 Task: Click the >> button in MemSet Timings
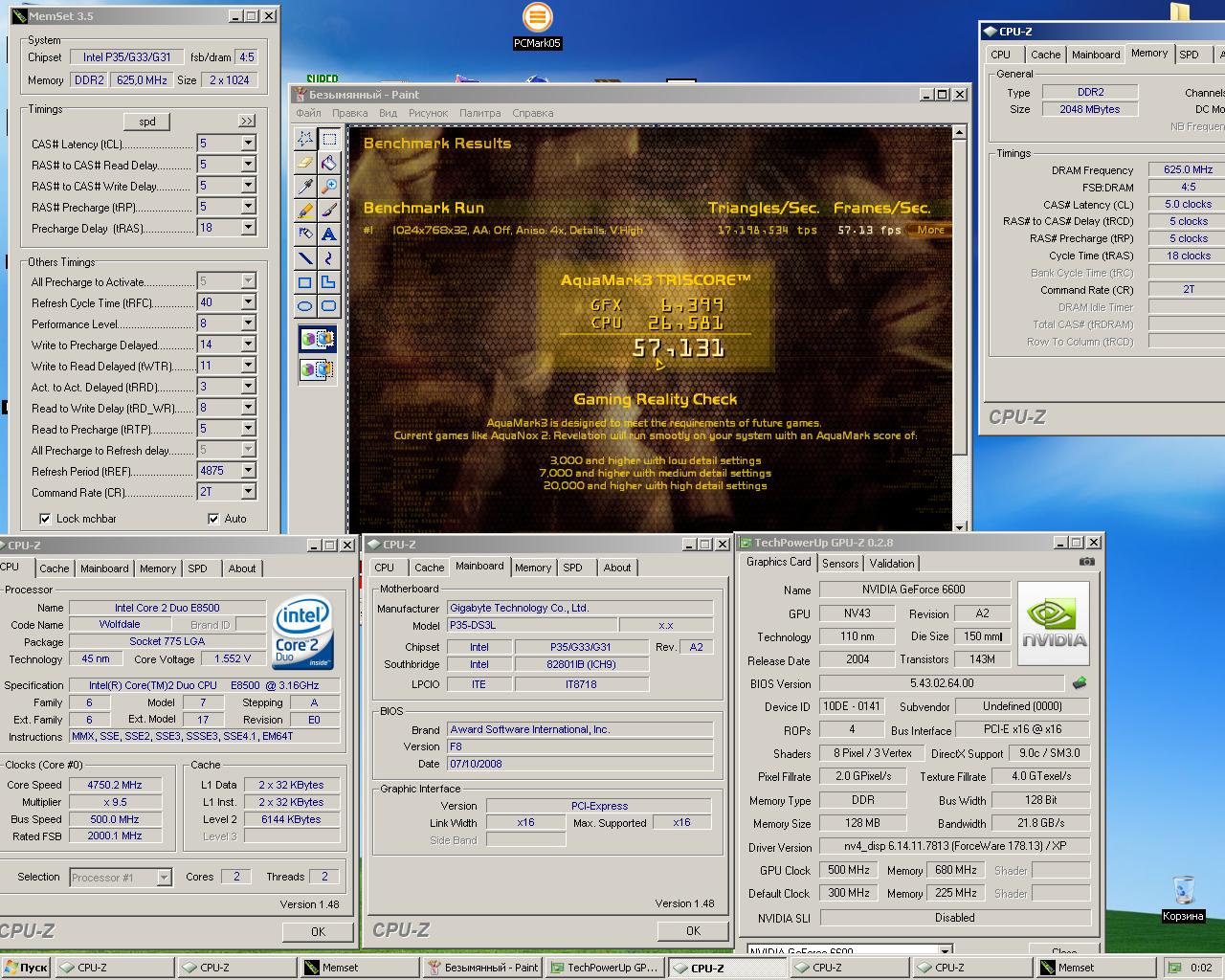tap(247, 121)
